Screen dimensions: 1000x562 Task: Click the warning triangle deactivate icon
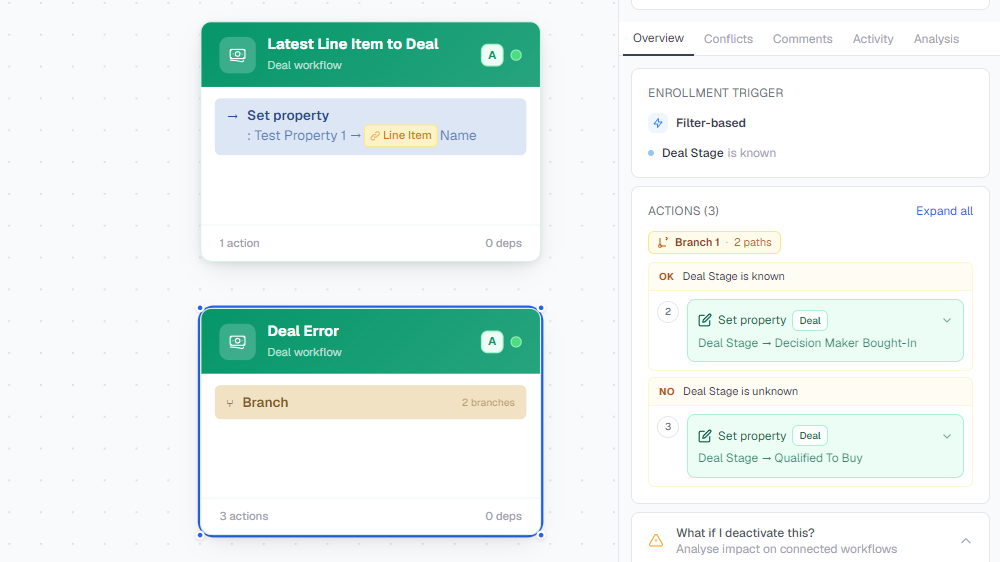(x=656, y=540)
